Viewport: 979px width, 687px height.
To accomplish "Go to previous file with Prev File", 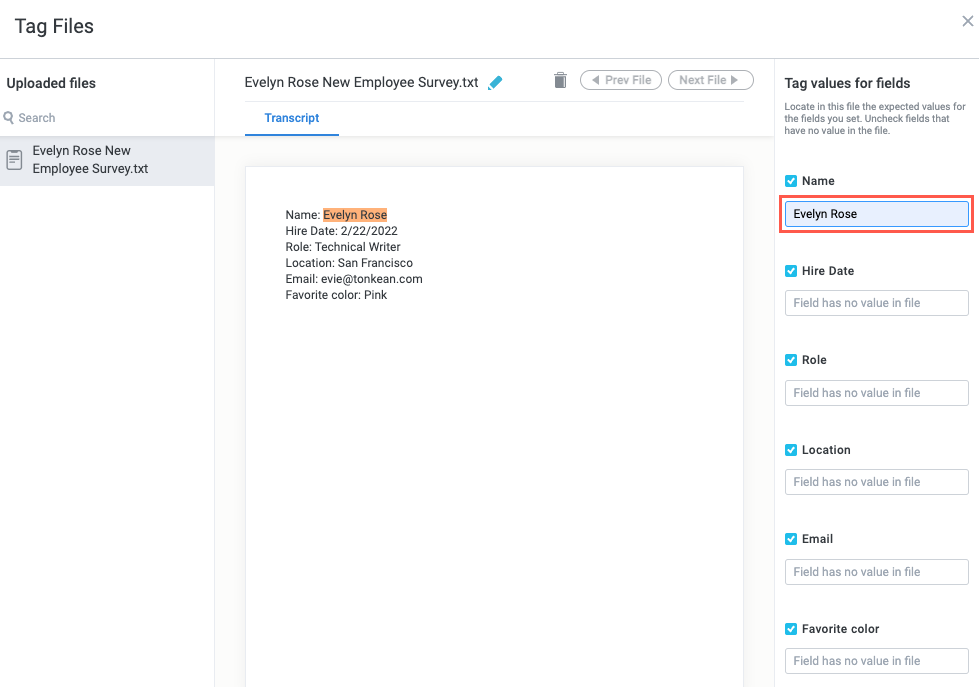I will pyautogui.click(x=621, y=80).
